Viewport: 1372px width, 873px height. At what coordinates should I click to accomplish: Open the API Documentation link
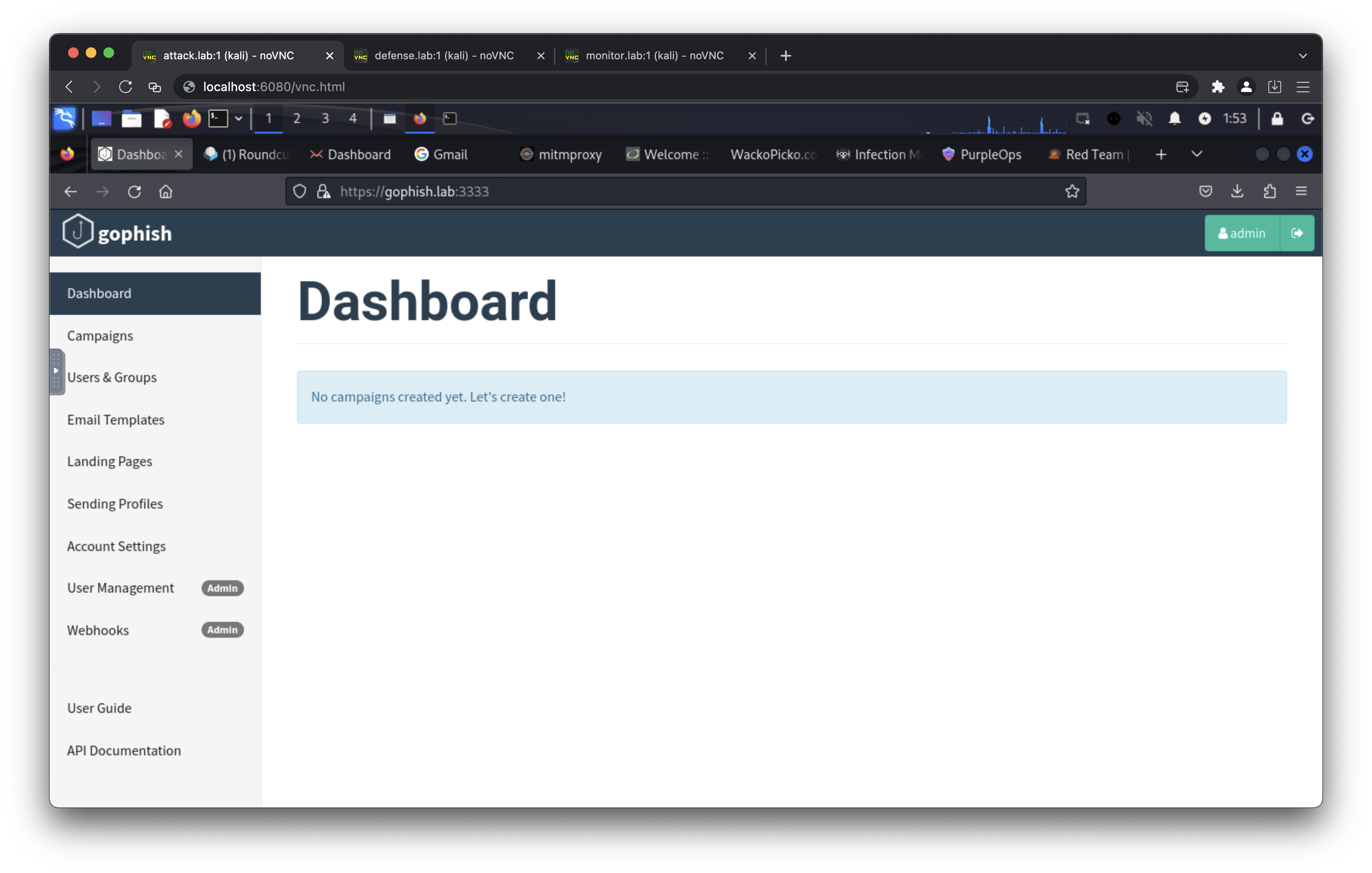tap(124, 750)
